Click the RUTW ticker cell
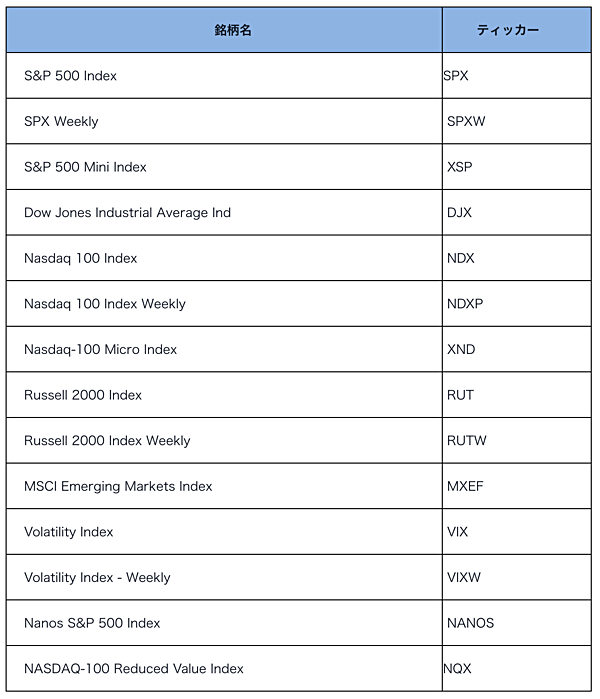 click(517, 440)
